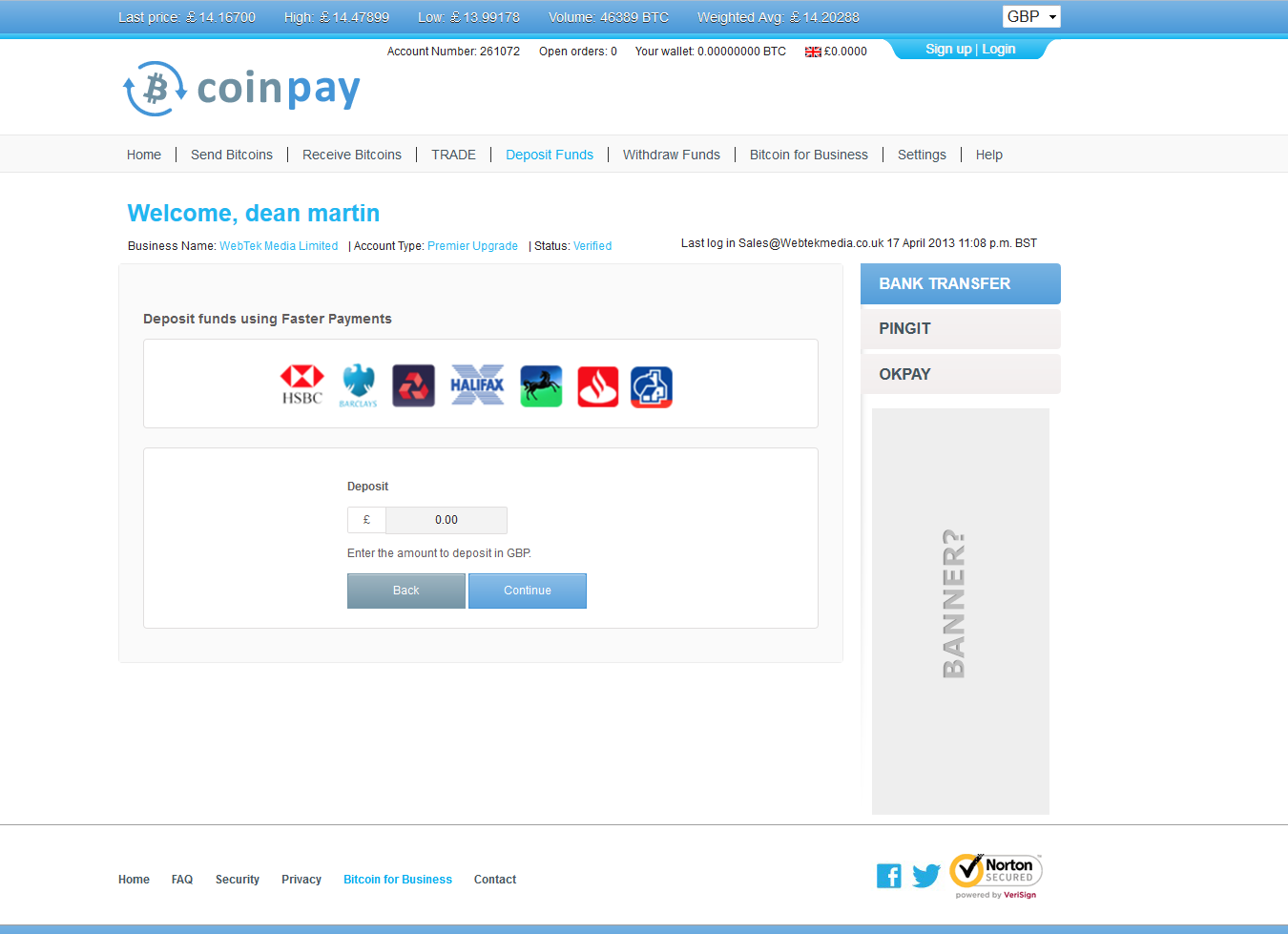Open the Twitter bird icon
Screen dimensions: 1288x934
point(925,876)
